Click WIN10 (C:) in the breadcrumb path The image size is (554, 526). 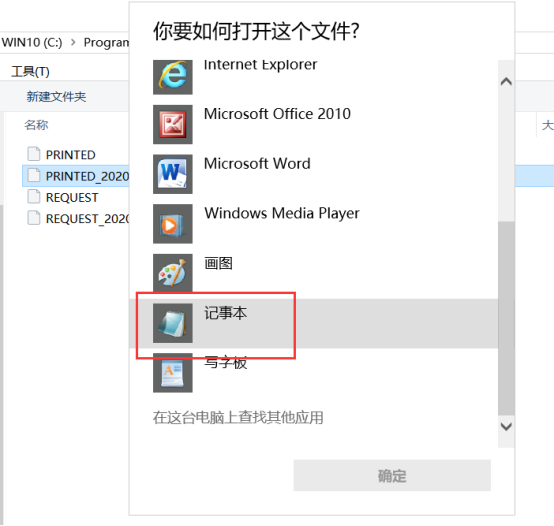click(x=32, y=43)
